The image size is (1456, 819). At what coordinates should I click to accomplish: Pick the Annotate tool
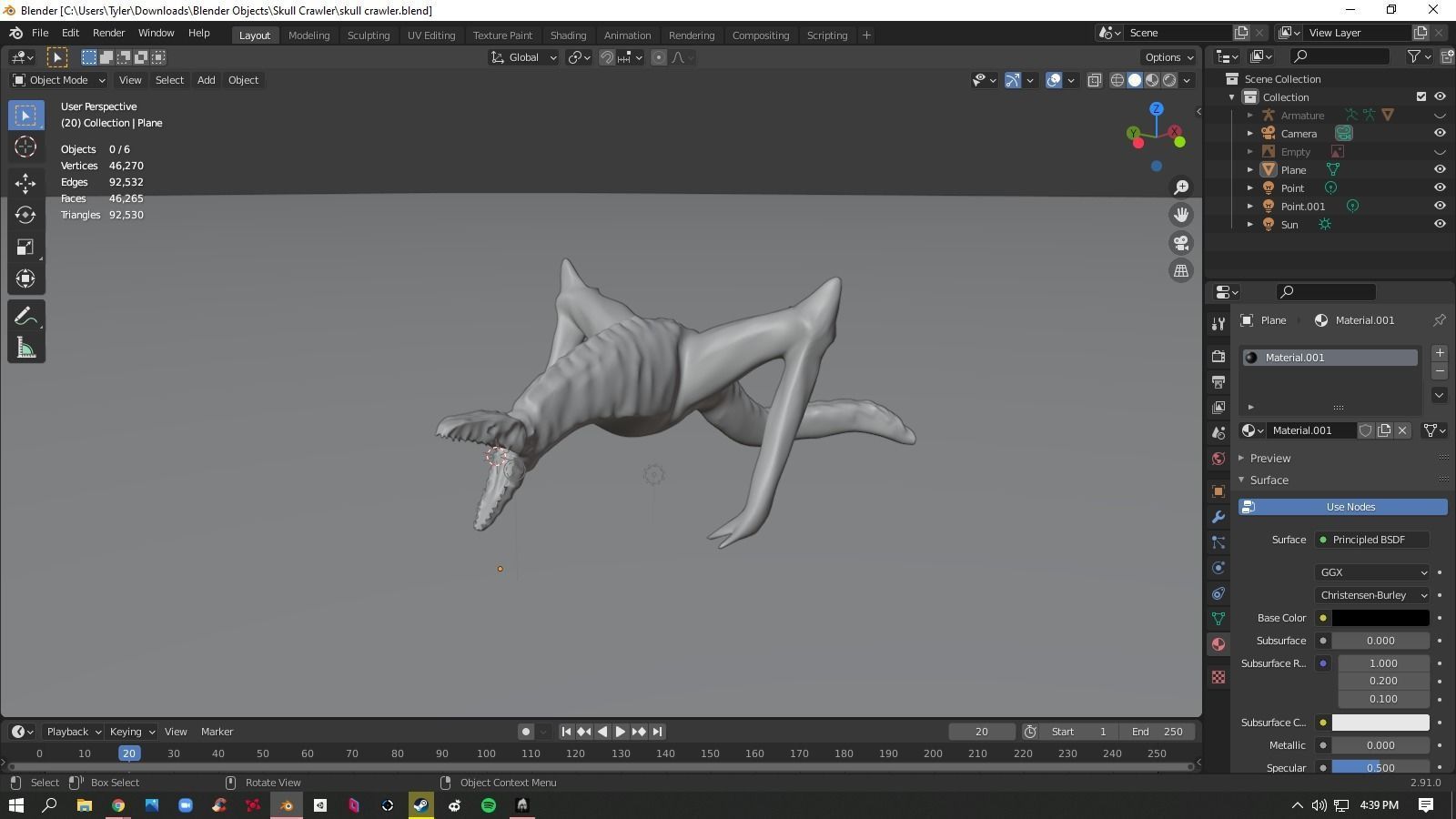25,314
